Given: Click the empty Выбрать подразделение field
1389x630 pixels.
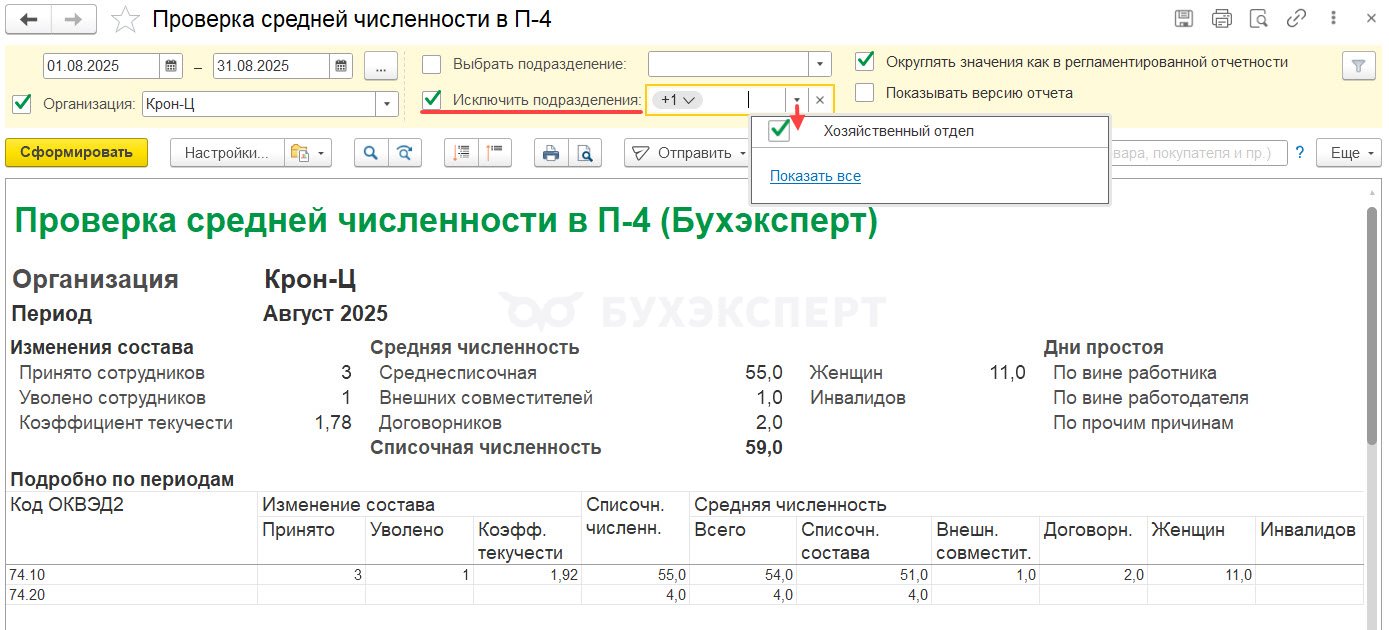Looking at the screenshot, I should click(x=729, y=64).
